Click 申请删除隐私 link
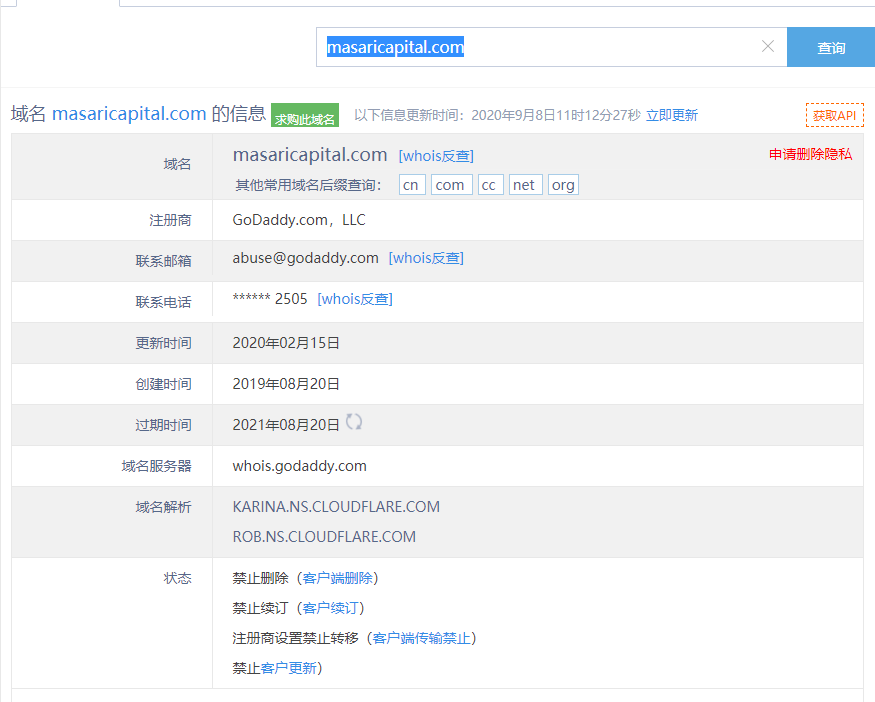Viewport: 875px width, 702px height. tap(810, 155)
